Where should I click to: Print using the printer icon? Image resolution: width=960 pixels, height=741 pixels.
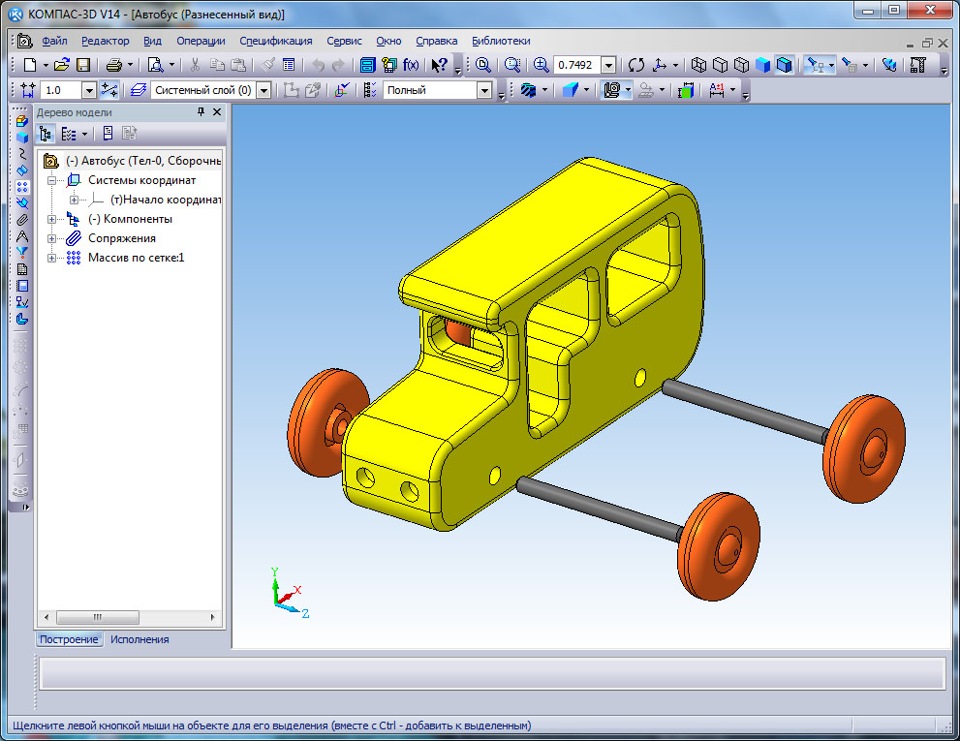coord(114,65)
